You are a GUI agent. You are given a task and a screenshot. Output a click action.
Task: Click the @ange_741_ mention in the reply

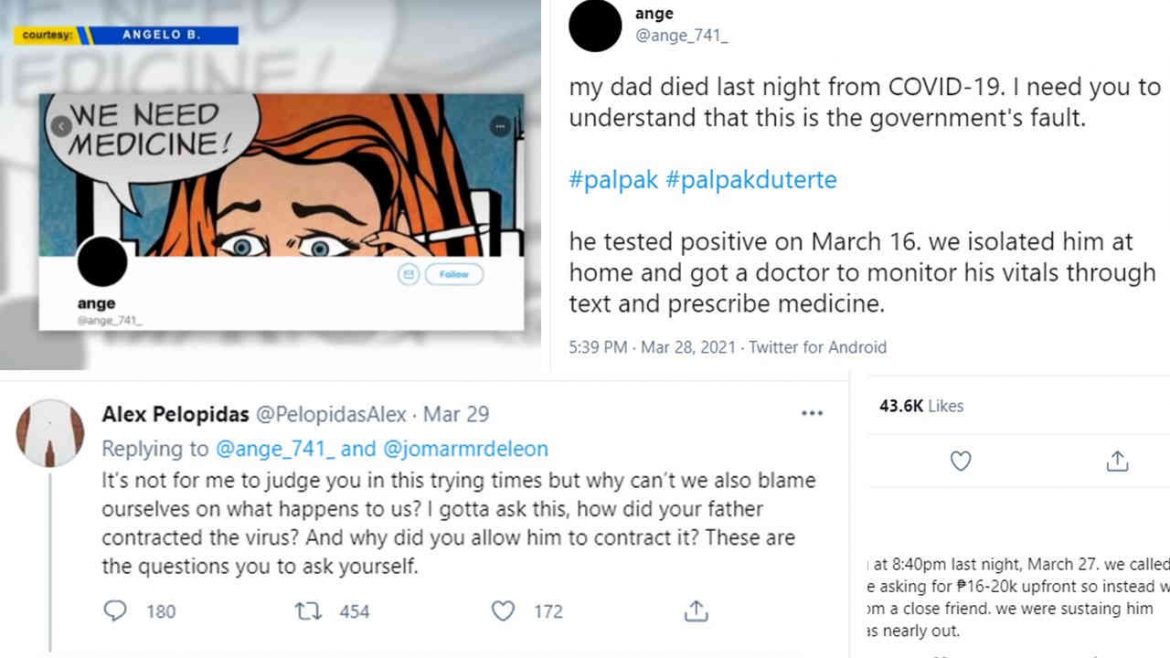pos(275,449)
